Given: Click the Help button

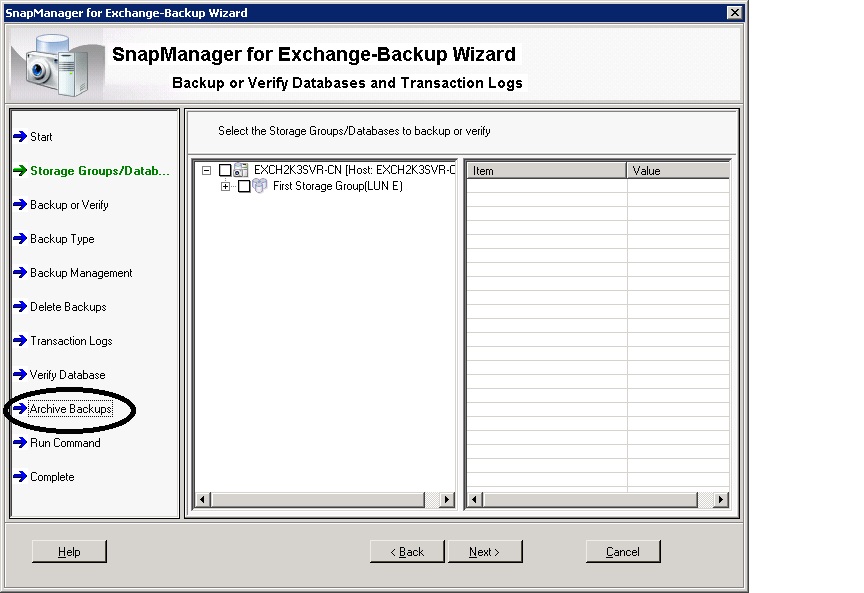Looking at the screenshot, I should coord(69,551).
